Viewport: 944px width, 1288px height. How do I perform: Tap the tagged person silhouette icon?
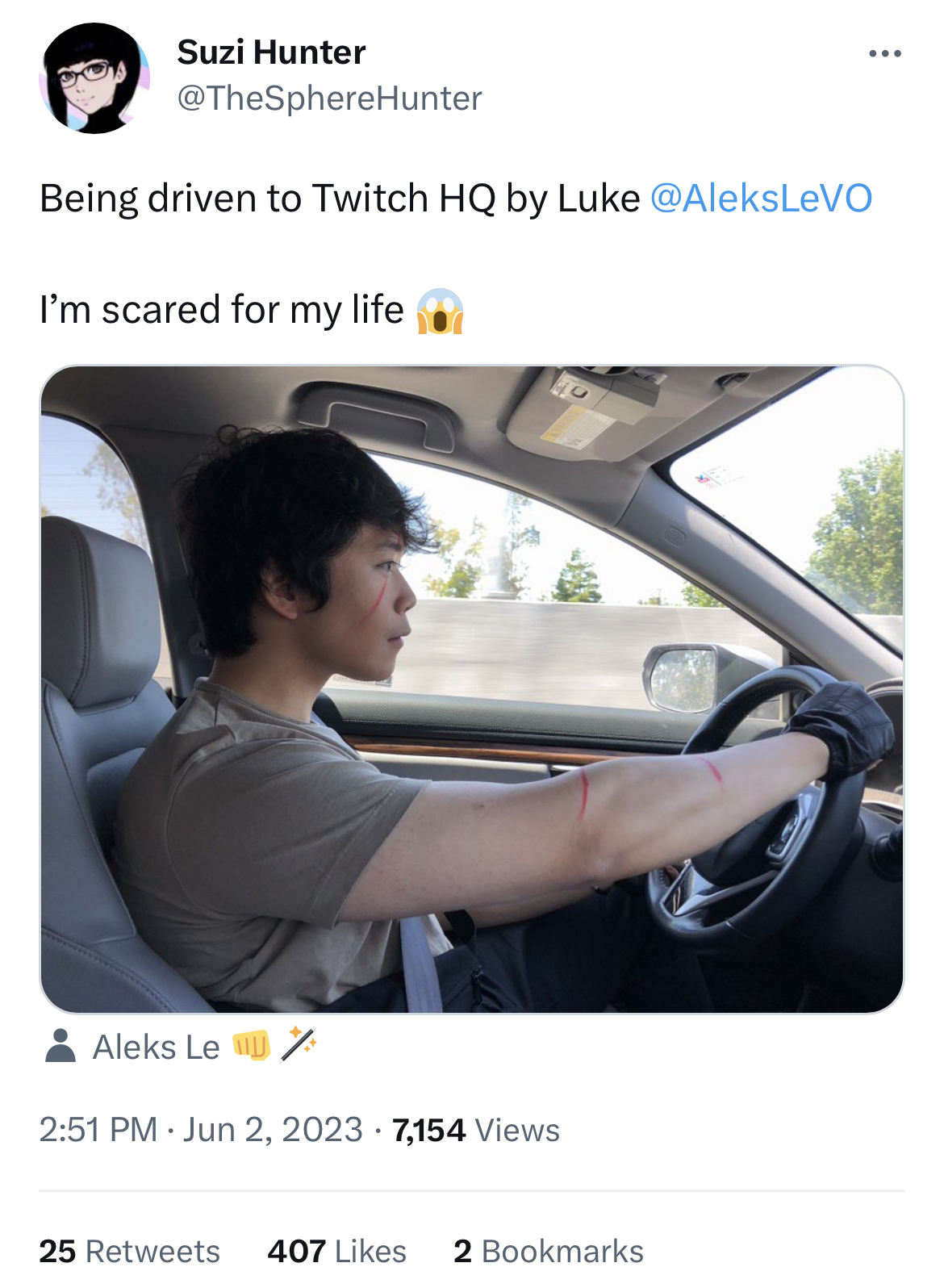pyautogui.click(x=61, y=1046)
